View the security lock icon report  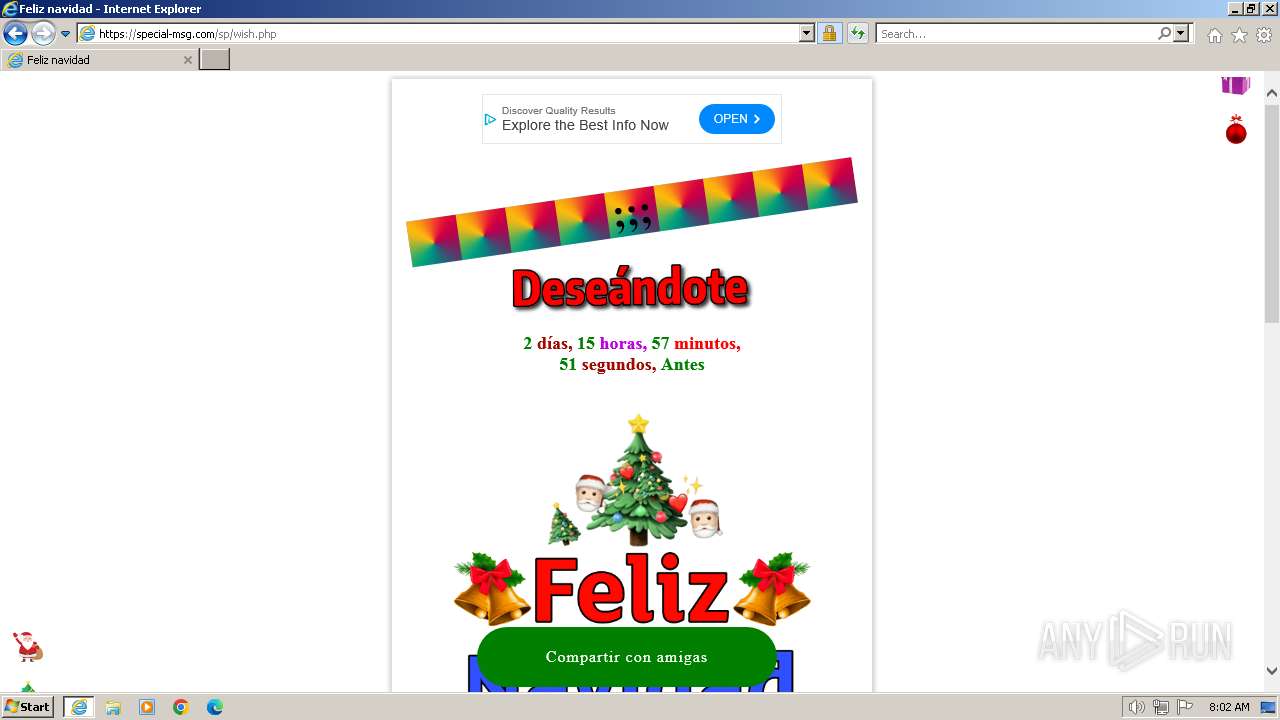pyautogui.click(x=829, y=34)
